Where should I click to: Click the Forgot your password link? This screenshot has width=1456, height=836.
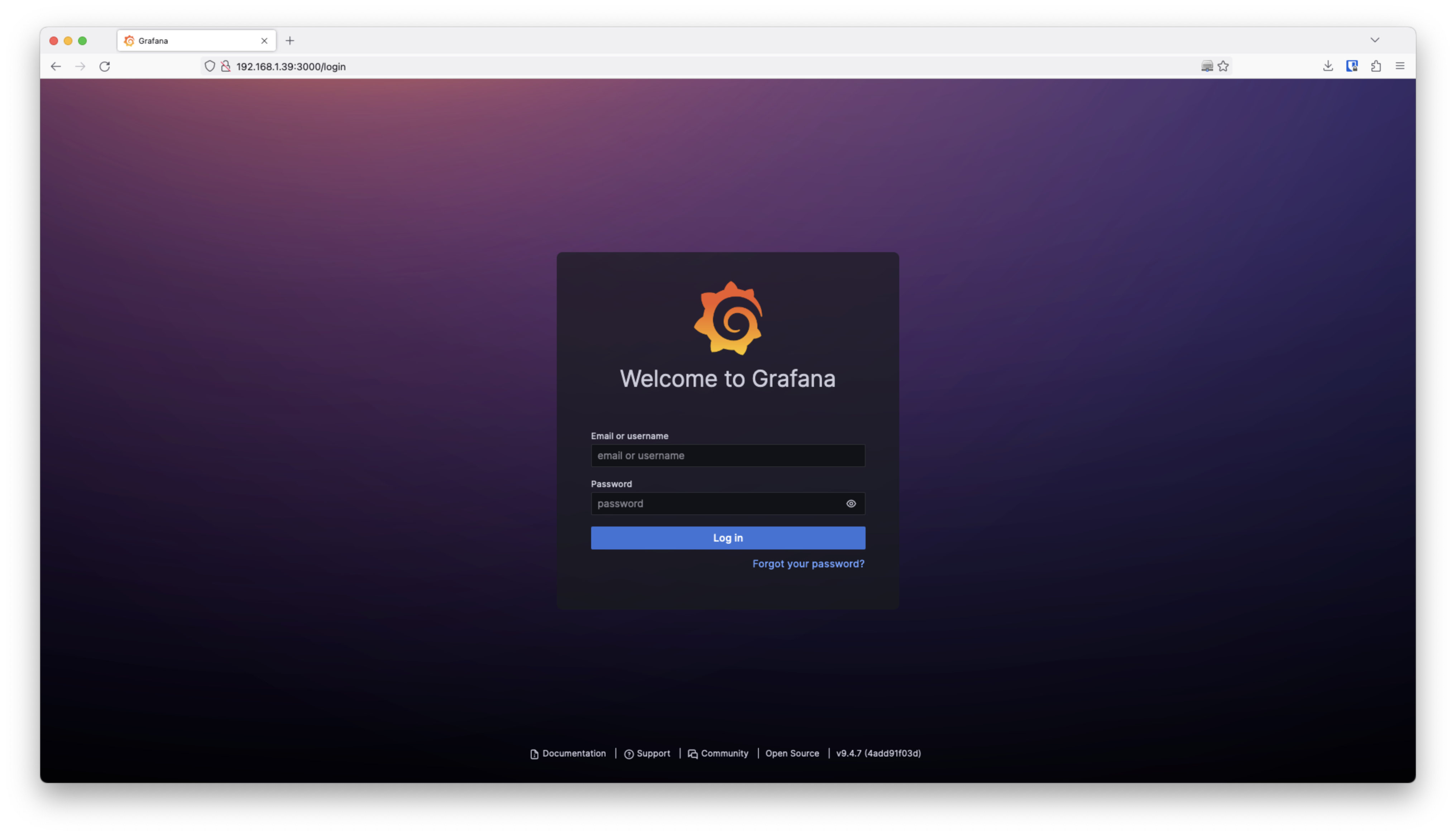click(808, 563)
